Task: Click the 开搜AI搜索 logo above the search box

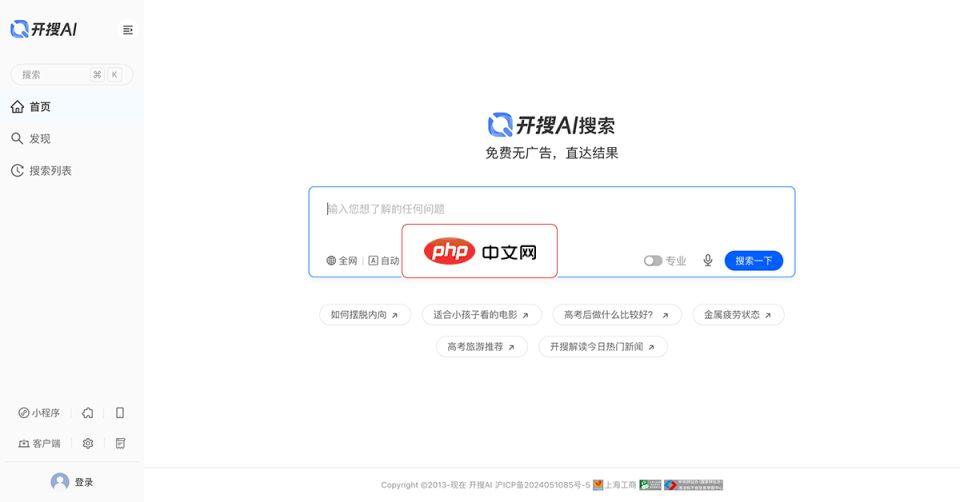Action: (552, 125)
